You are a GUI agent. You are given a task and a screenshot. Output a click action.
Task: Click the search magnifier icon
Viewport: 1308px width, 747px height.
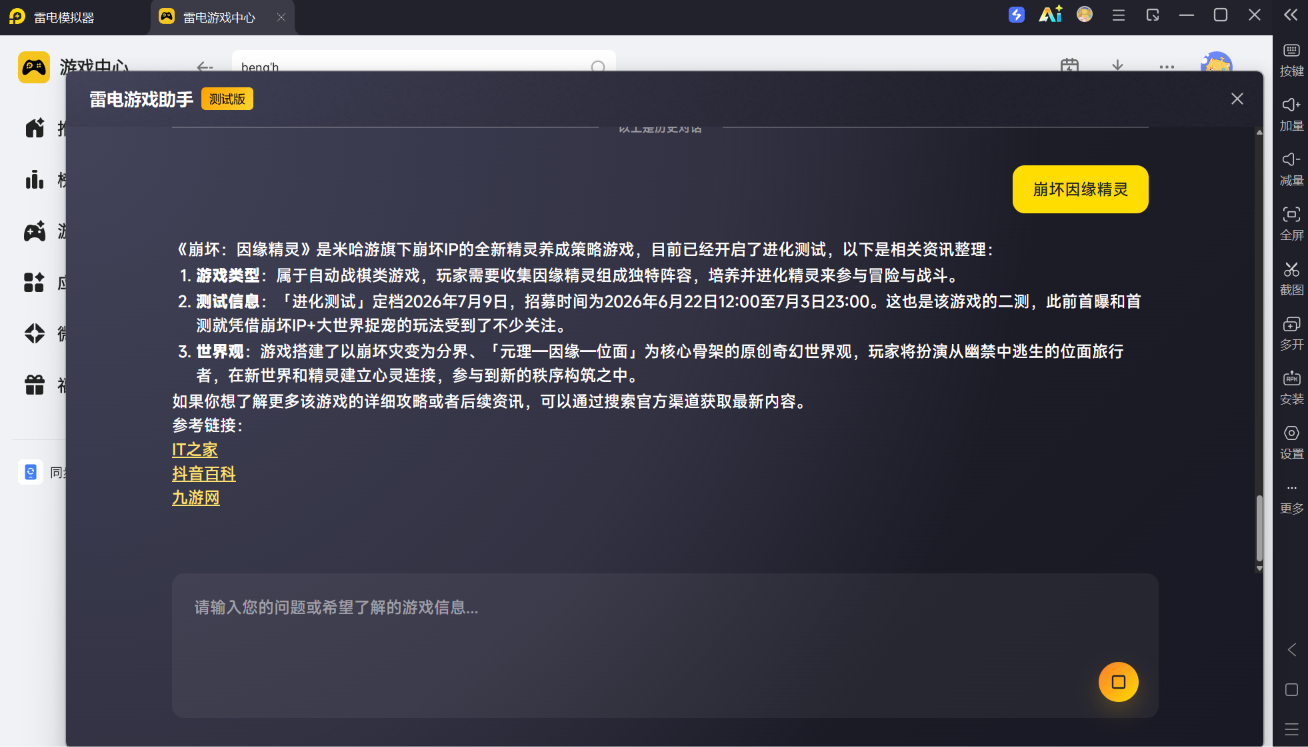point(598,67)
